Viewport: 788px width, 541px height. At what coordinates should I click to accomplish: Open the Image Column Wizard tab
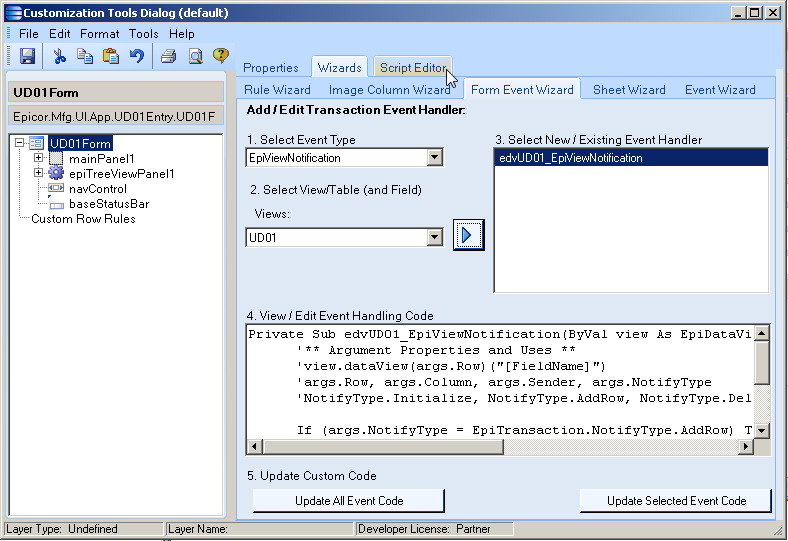click(x=389, y=90)
